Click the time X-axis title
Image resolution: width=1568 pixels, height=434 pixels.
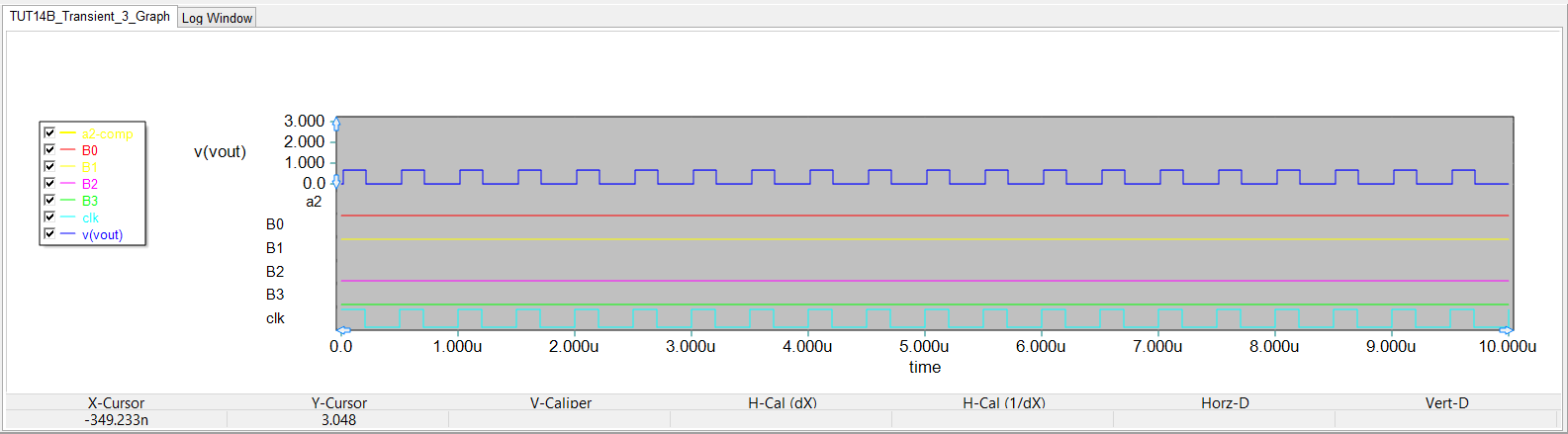[925, 367]
